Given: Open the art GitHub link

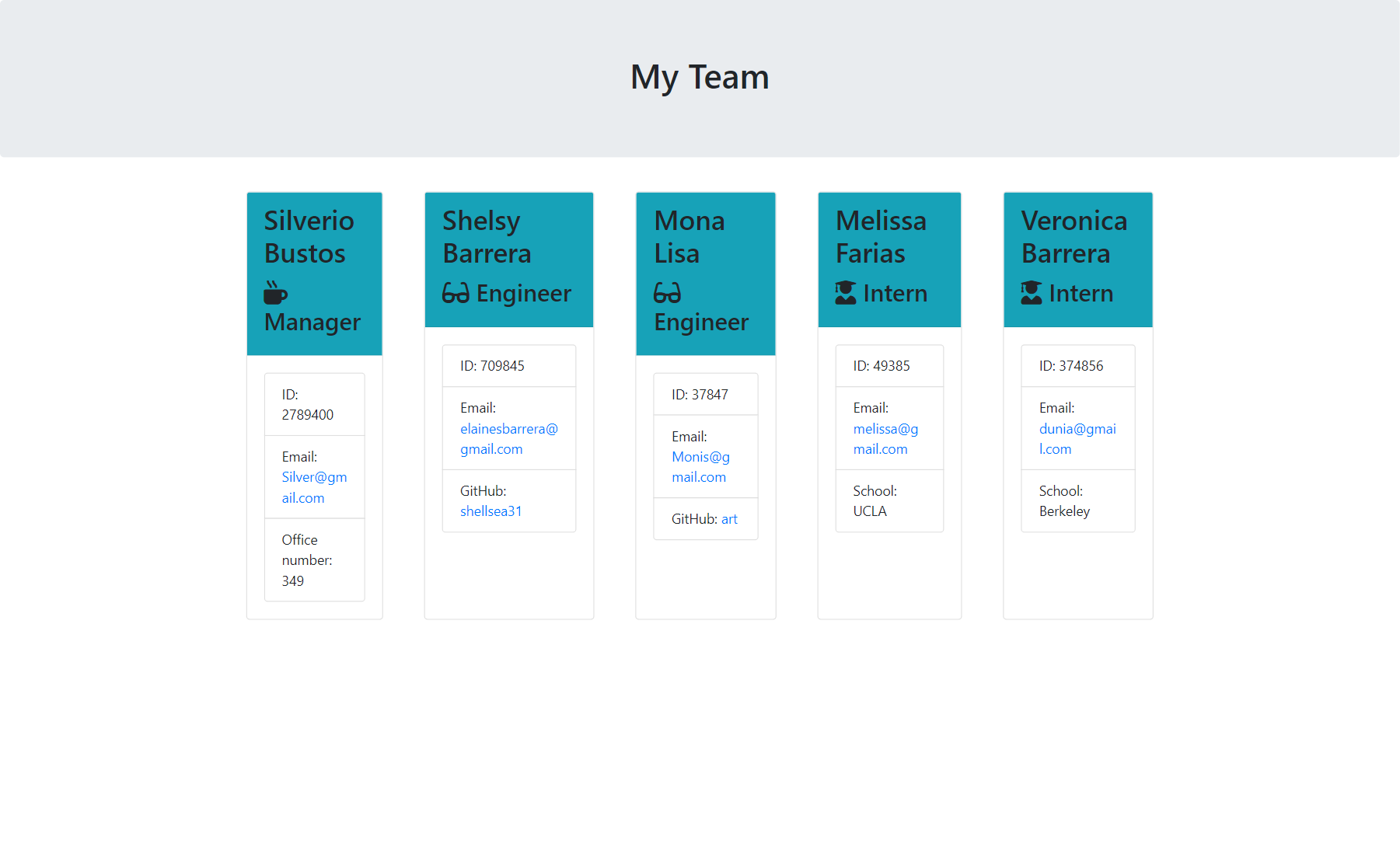Looking at the screenshot, I should [x=729, y=519].
